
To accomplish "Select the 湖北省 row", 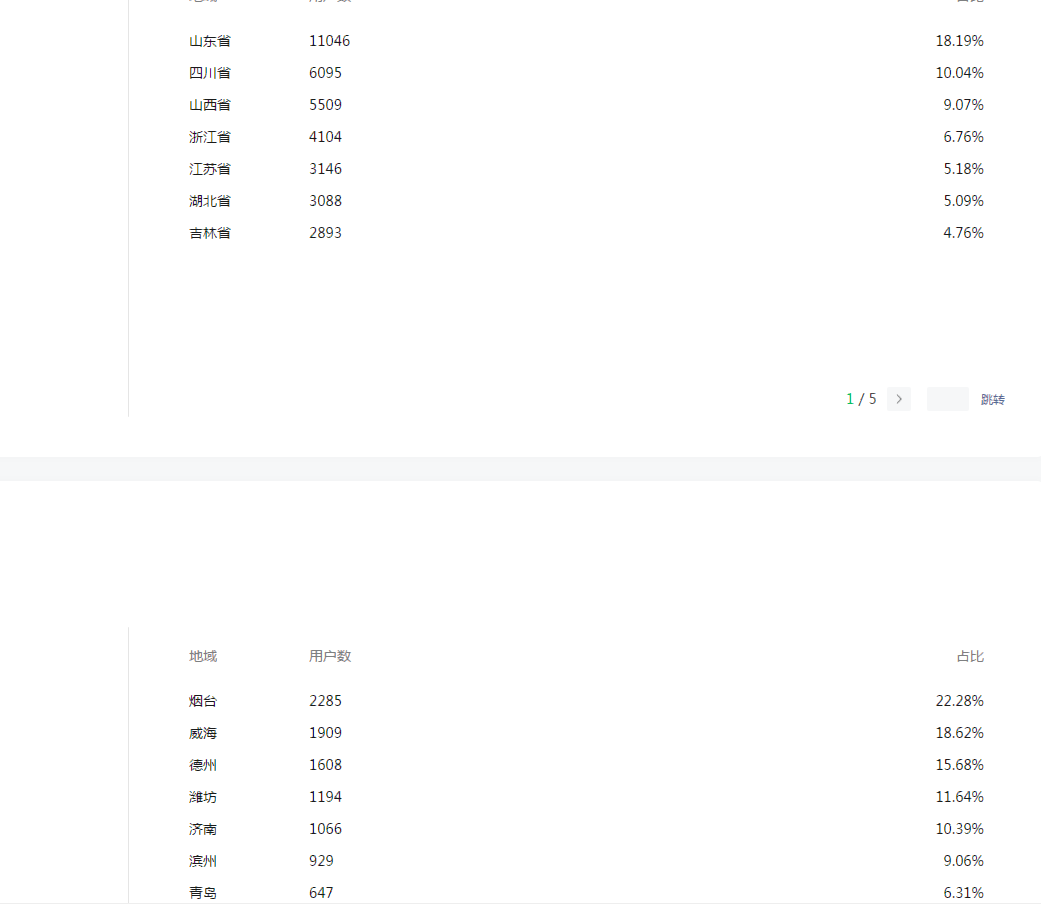I will pyautogui.click(x=210, y=201).
